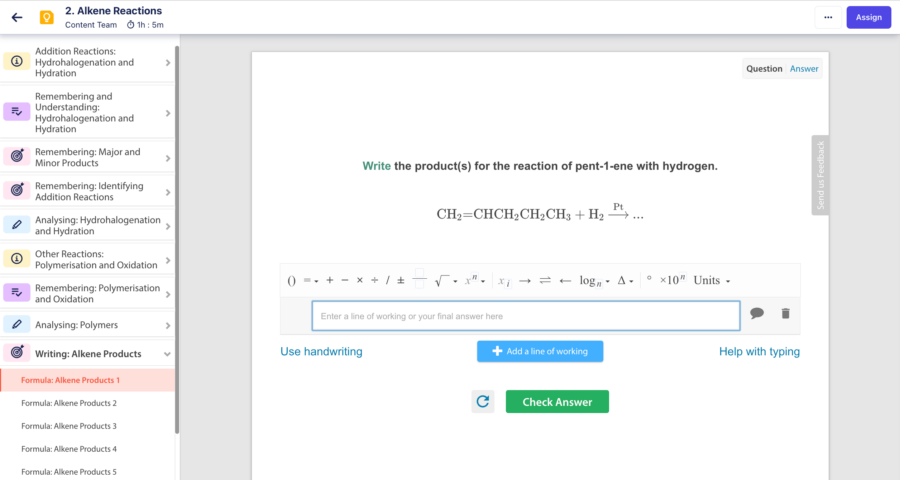Expand Remembering: Major and Minor Products
The width and height of the screenshot is (900, 480).
pyautogui.click(x=168, y=158)
